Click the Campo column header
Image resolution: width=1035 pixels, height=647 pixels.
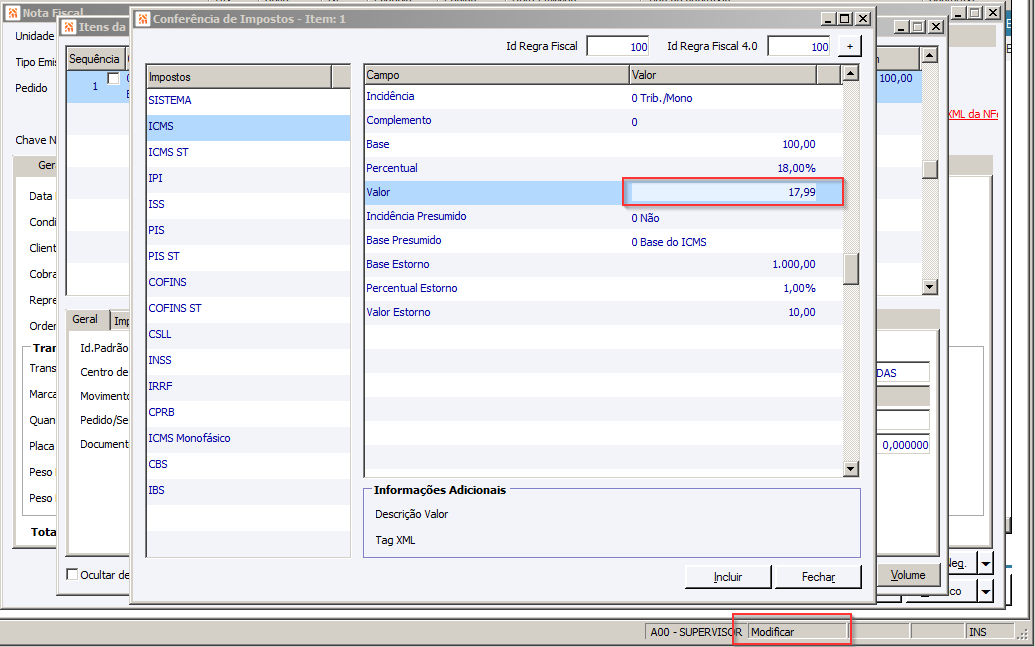click(496, 75)
